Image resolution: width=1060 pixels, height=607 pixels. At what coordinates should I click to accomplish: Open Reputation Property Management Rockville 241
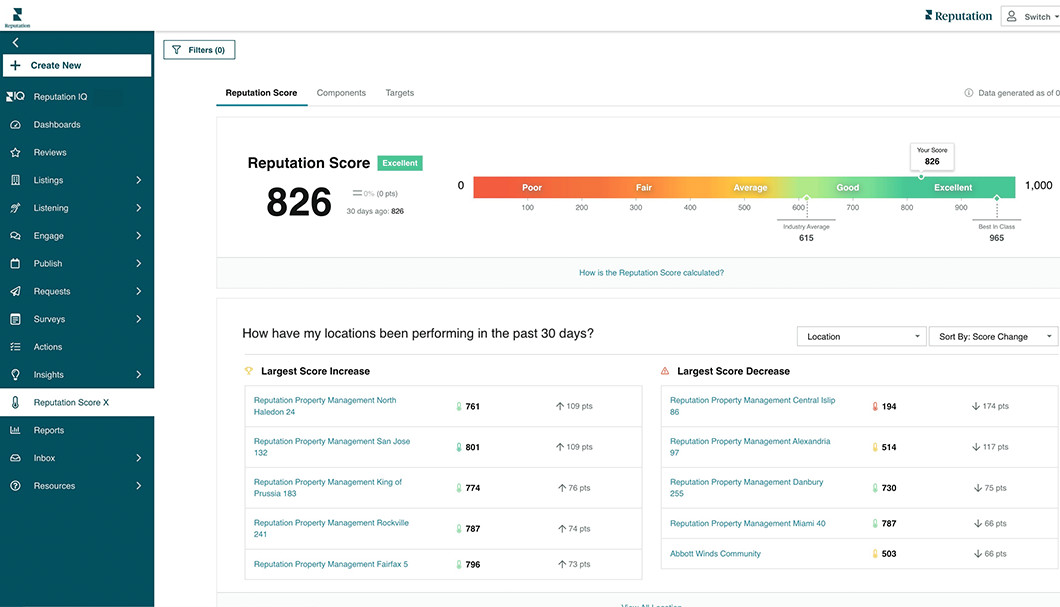(331, 528)
